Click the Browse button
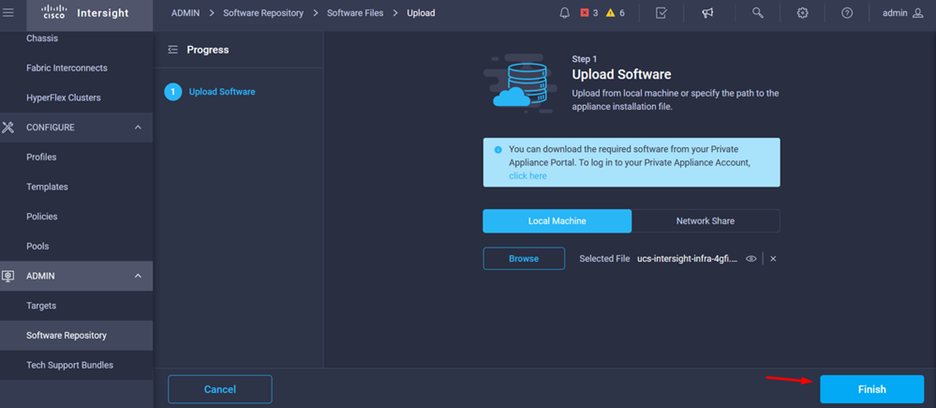This screenshot has height=408, width=936. point(524,259)
